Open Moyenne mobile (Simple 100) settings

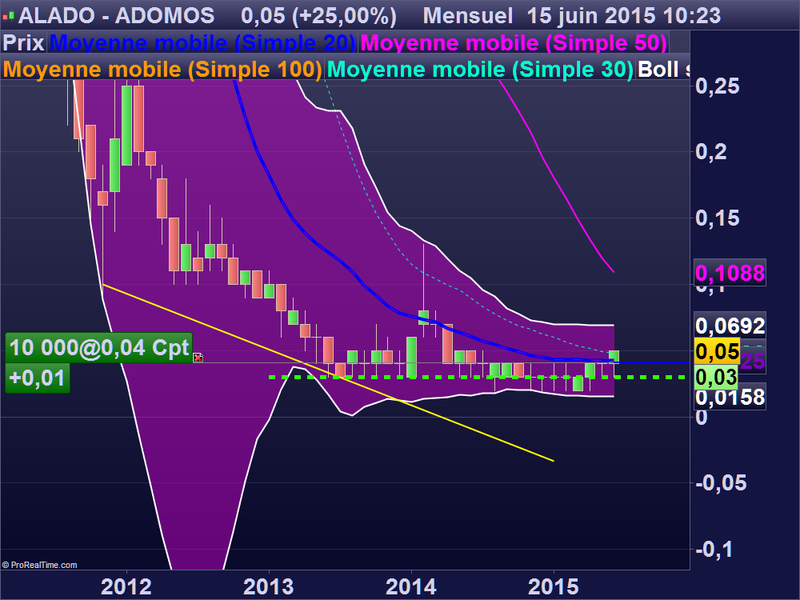pyautogui.click(x=163, y=69)
